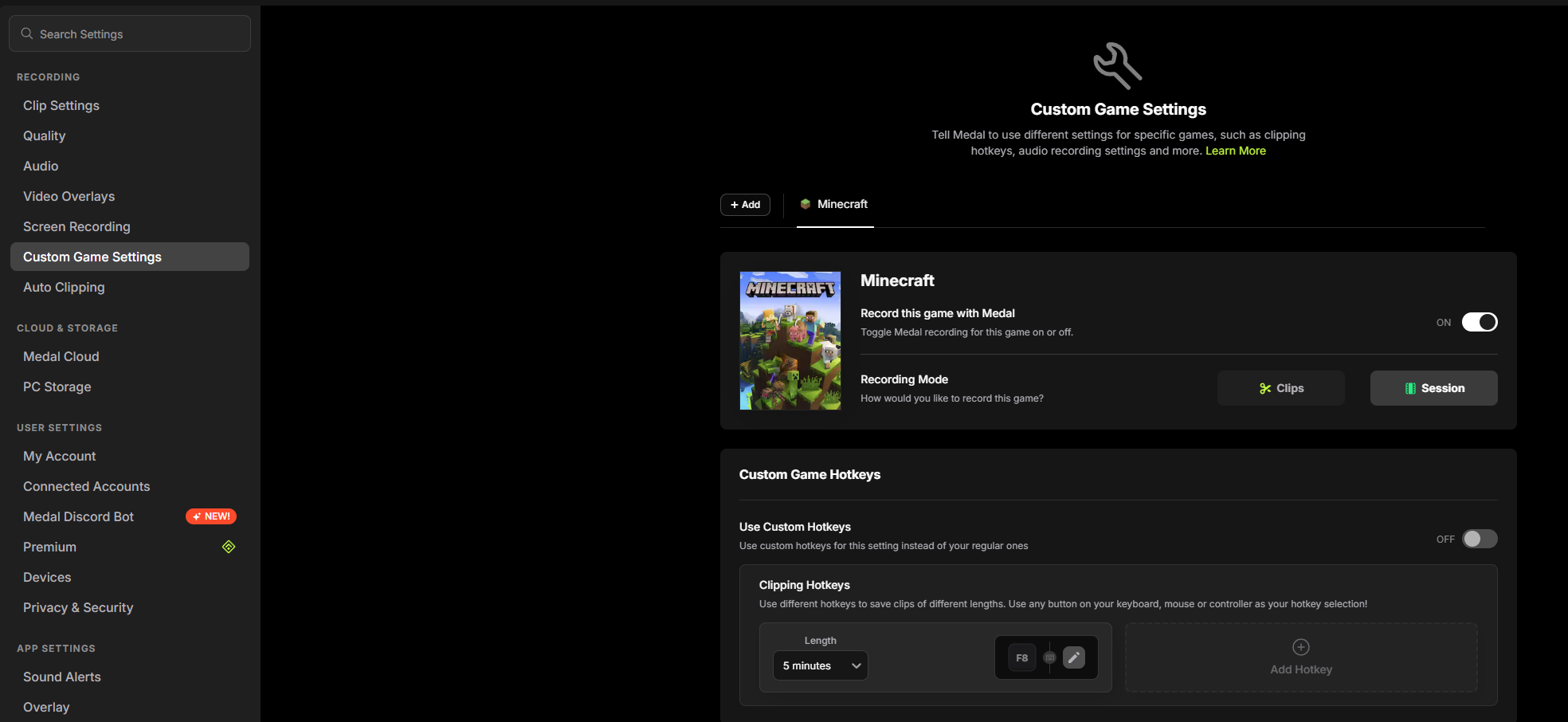Click the F8 hotkey badge

pos(1022,657)
